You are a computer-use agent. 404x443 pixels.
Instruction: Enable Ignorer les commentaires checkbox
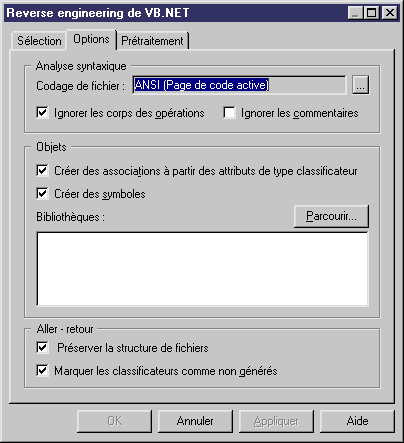point(229,113)
